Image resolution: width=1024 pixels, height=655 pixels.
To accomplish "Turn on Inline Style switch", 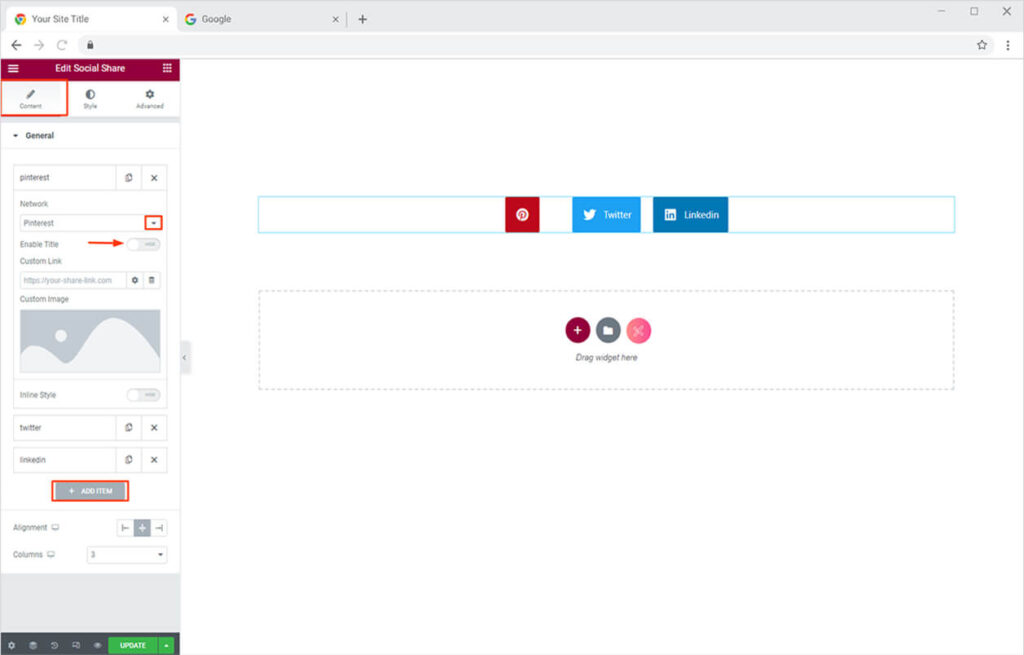I will point(143,395).
